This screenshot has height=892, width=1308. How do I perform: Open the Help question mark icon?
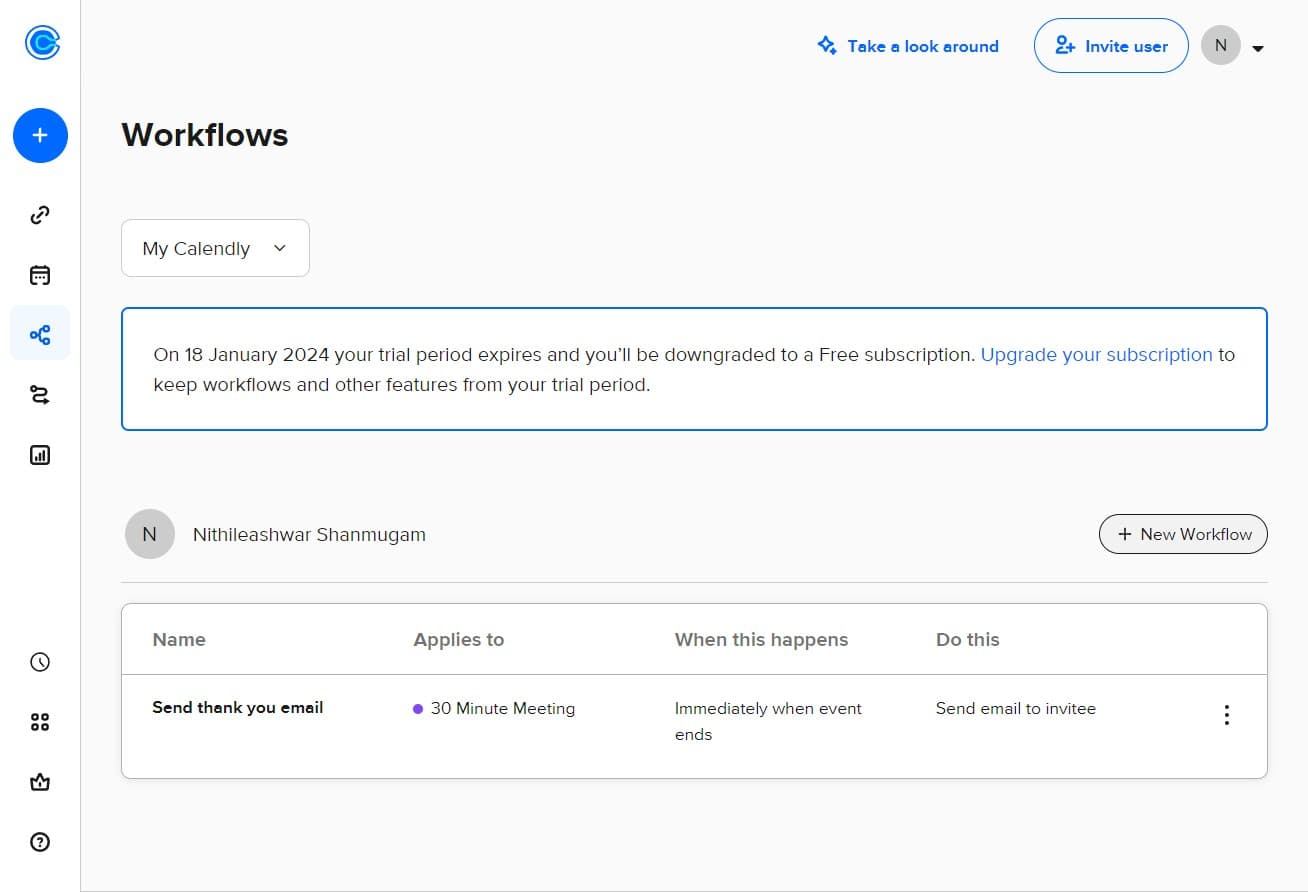point(40,842)
